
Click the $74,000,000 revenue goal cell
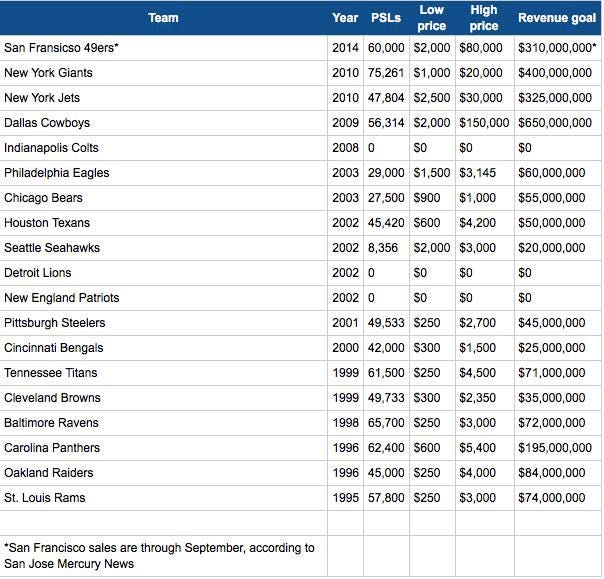[x=557, y=498]
